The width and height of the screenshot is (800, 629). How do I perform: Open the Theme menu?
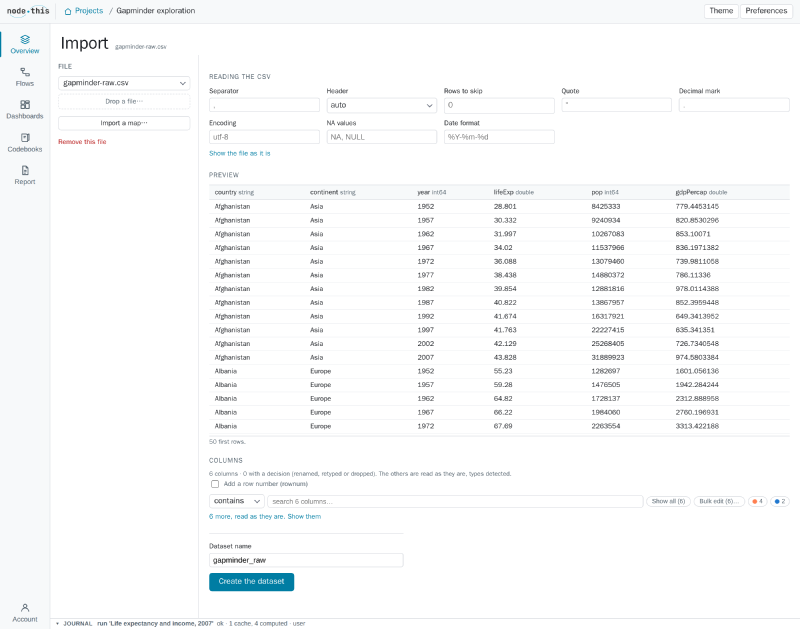pos(721,11)
